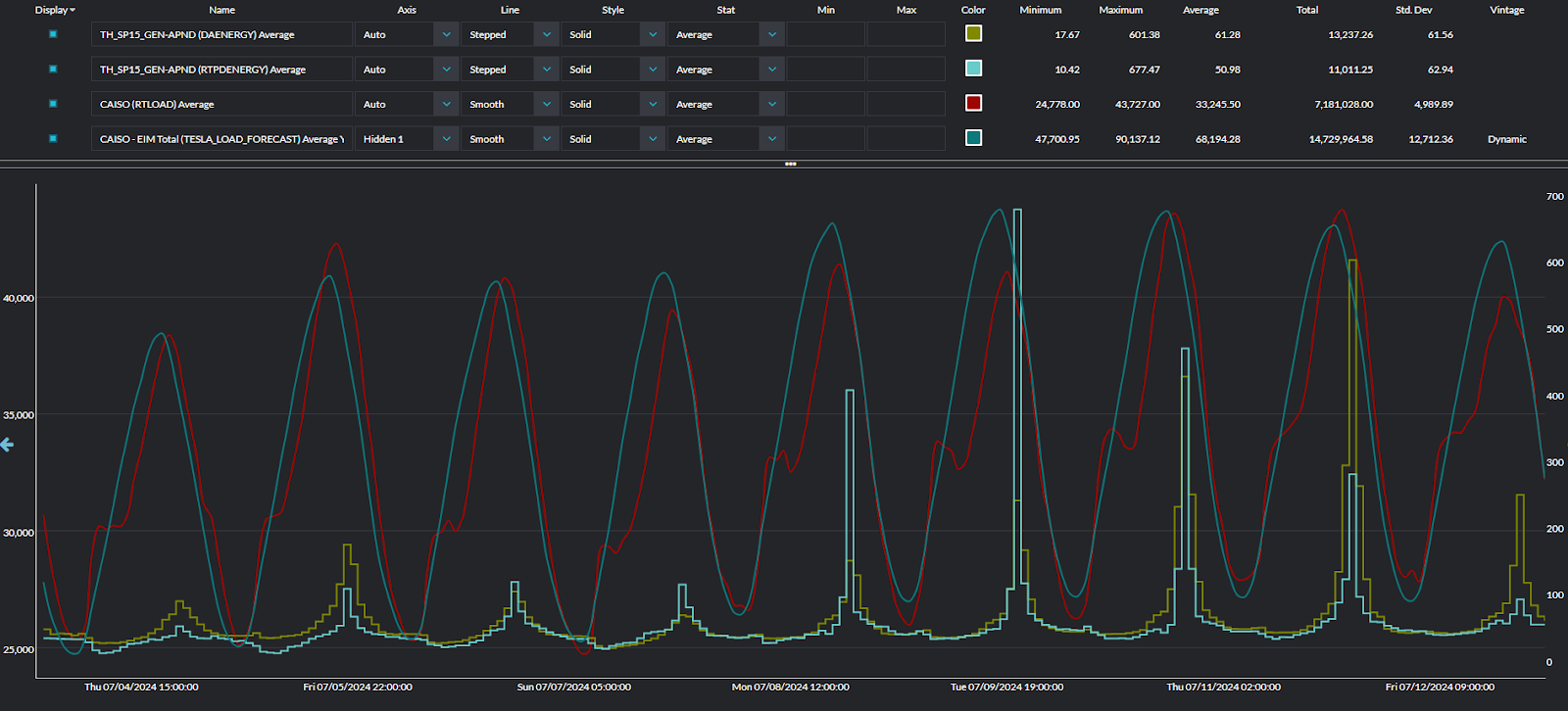Open the teal swatch for EIM Total row
1568x711 pixels.
[x=973, y=137]
